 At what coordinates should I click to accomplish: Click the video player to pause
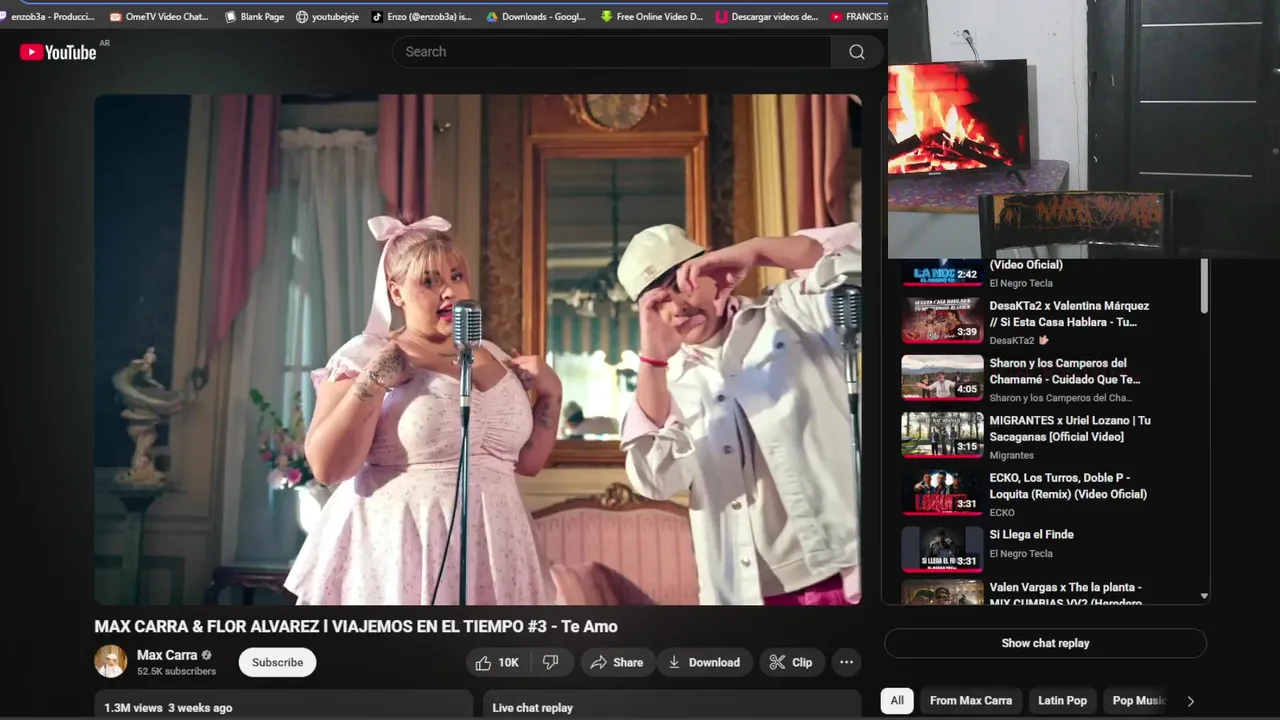point(478,349)
